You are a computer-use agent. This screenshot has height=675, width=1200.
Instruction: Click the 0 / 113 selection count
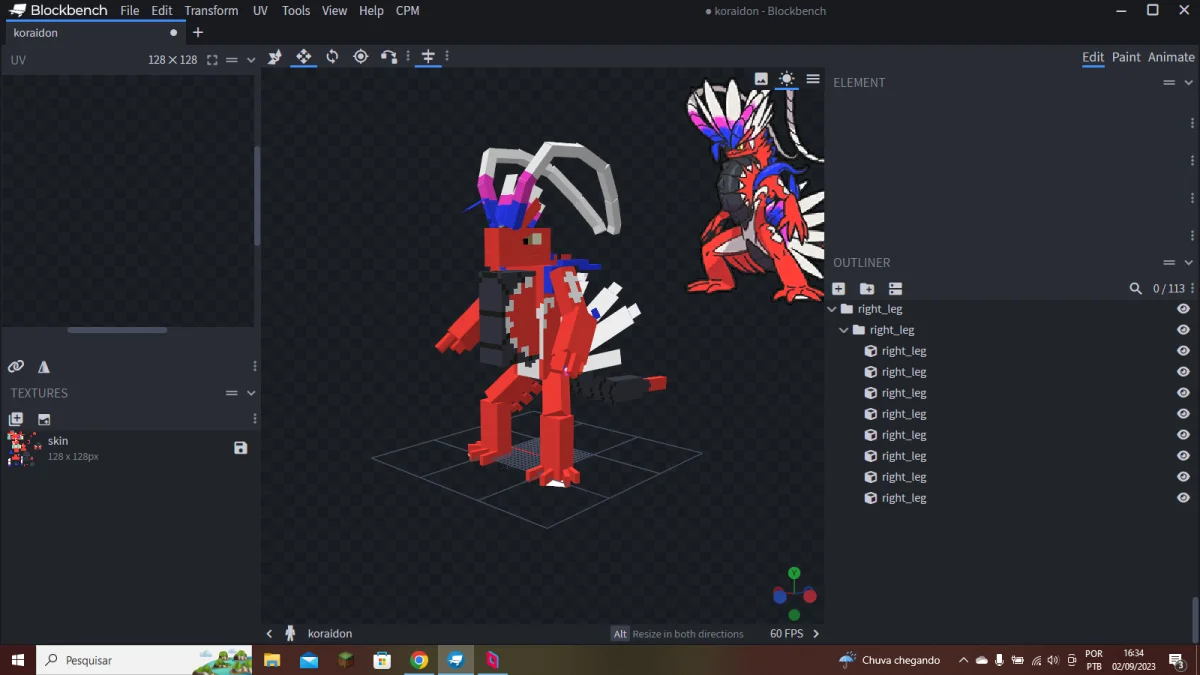[1169, 288]
